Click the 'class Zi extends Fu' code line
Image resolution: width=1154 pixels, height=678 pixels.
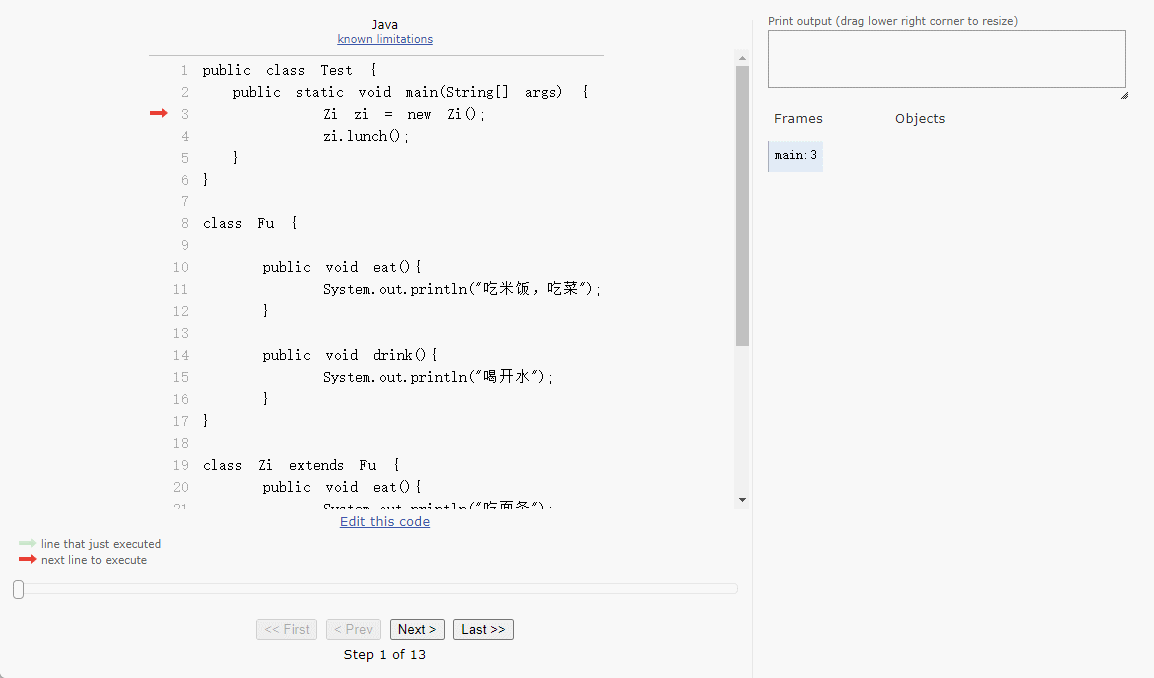[x=301, y=465]
